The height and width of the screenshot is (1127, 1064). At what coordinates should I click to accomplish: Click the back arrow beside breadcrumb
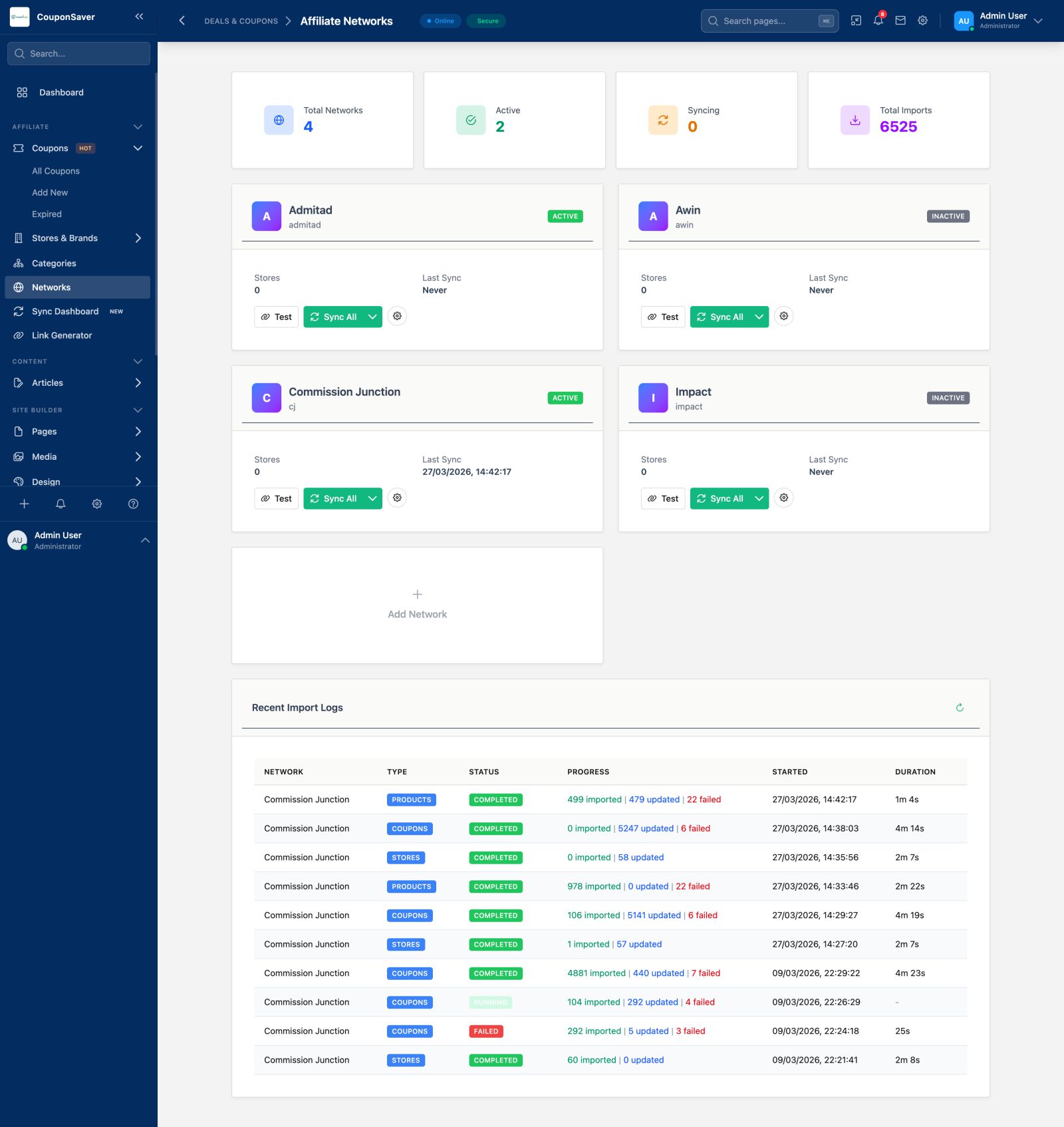[182, 21]
